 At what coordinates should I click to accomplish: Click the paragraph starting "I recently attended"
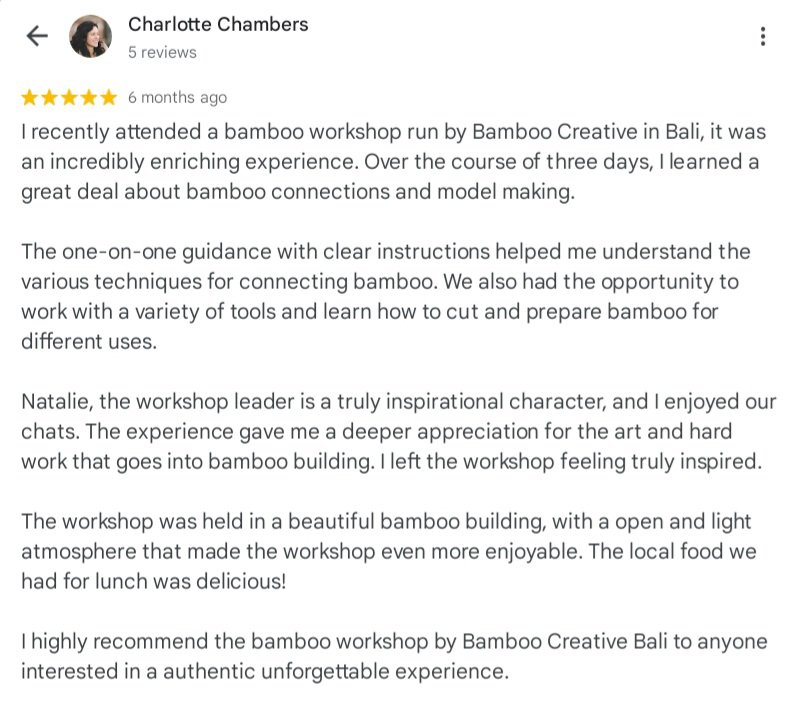coord(390,162)
